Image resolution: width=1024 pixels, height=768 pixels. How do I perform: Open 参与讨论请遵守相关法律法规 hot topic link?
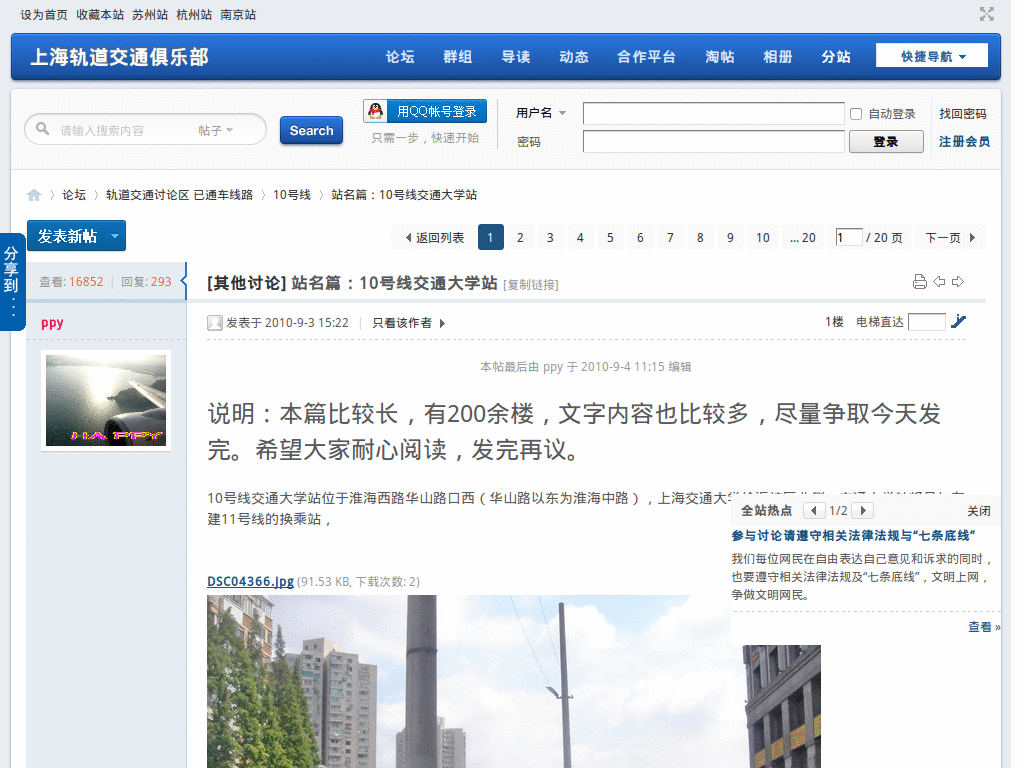853,536
